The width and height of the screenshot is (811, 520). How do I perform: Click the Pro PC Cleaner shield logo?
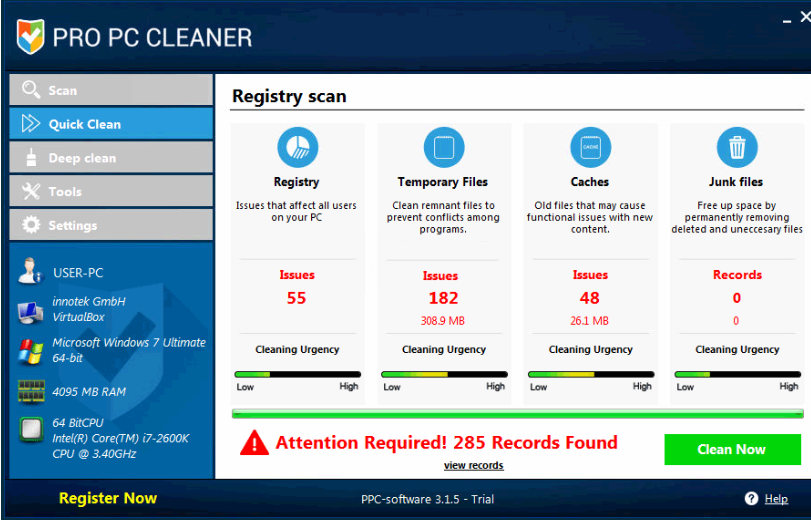pos(30,37)
